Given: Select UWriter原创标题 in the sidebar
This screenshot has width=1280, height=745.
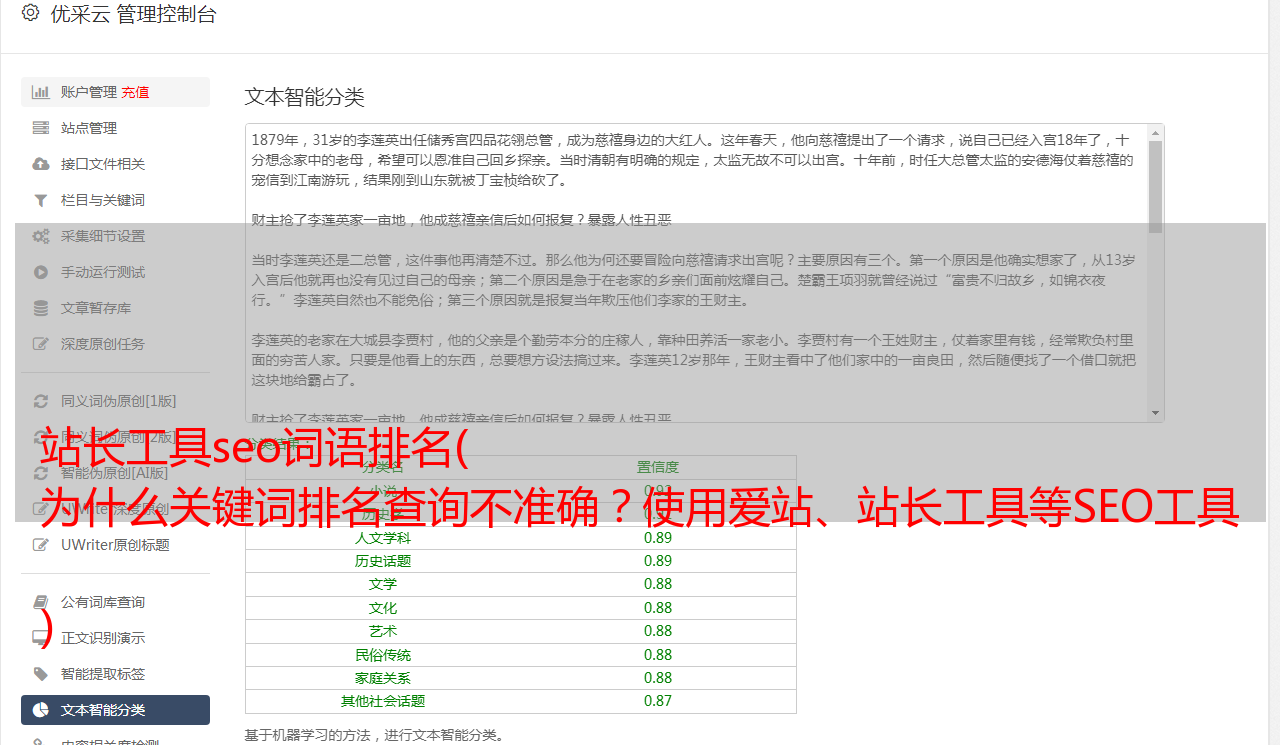Looking at the screenshot, I should (x=115, y=545).
